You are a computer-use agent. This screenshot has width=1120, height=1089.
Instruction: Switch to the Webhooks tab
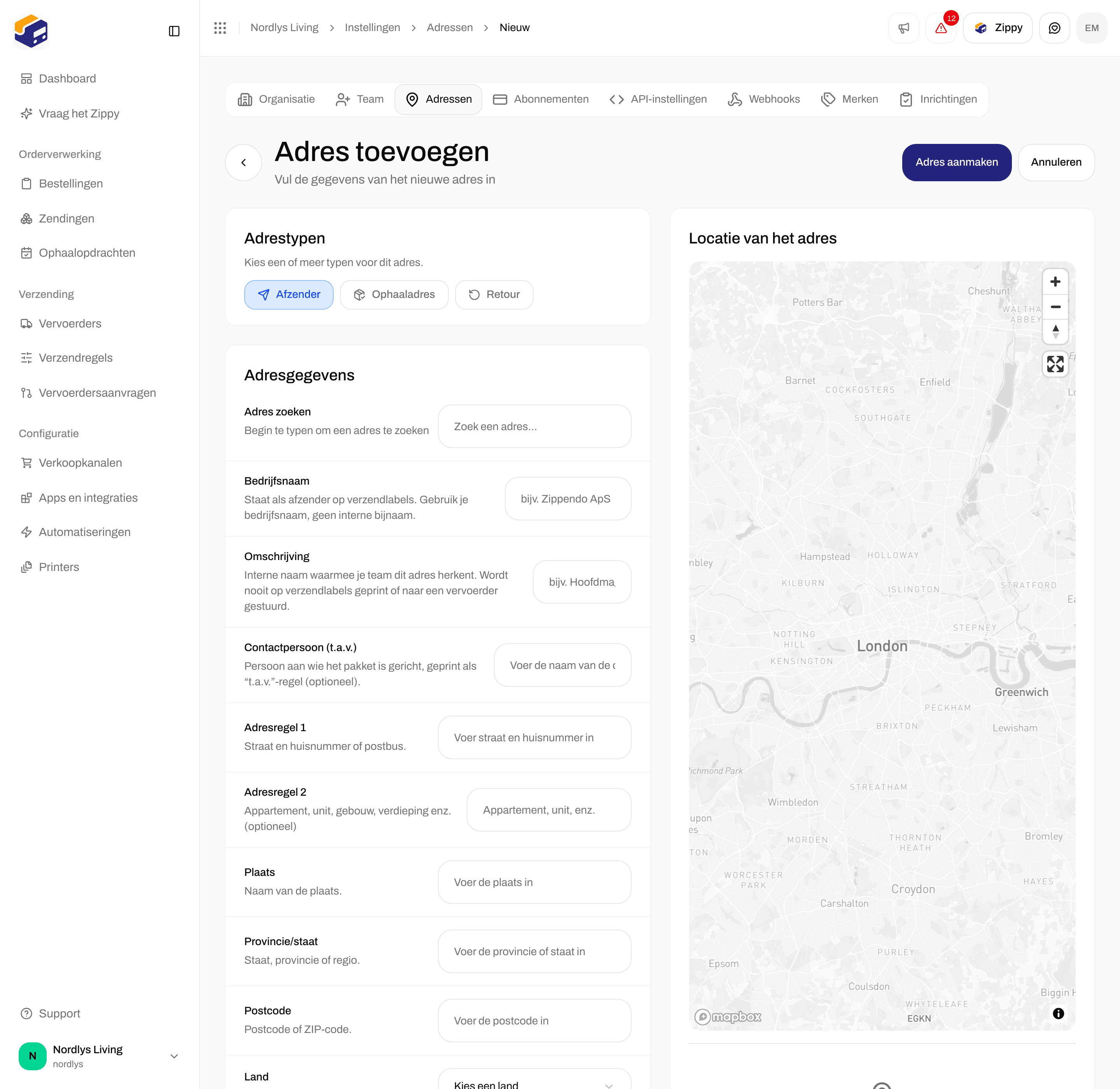tap(764, 100)
